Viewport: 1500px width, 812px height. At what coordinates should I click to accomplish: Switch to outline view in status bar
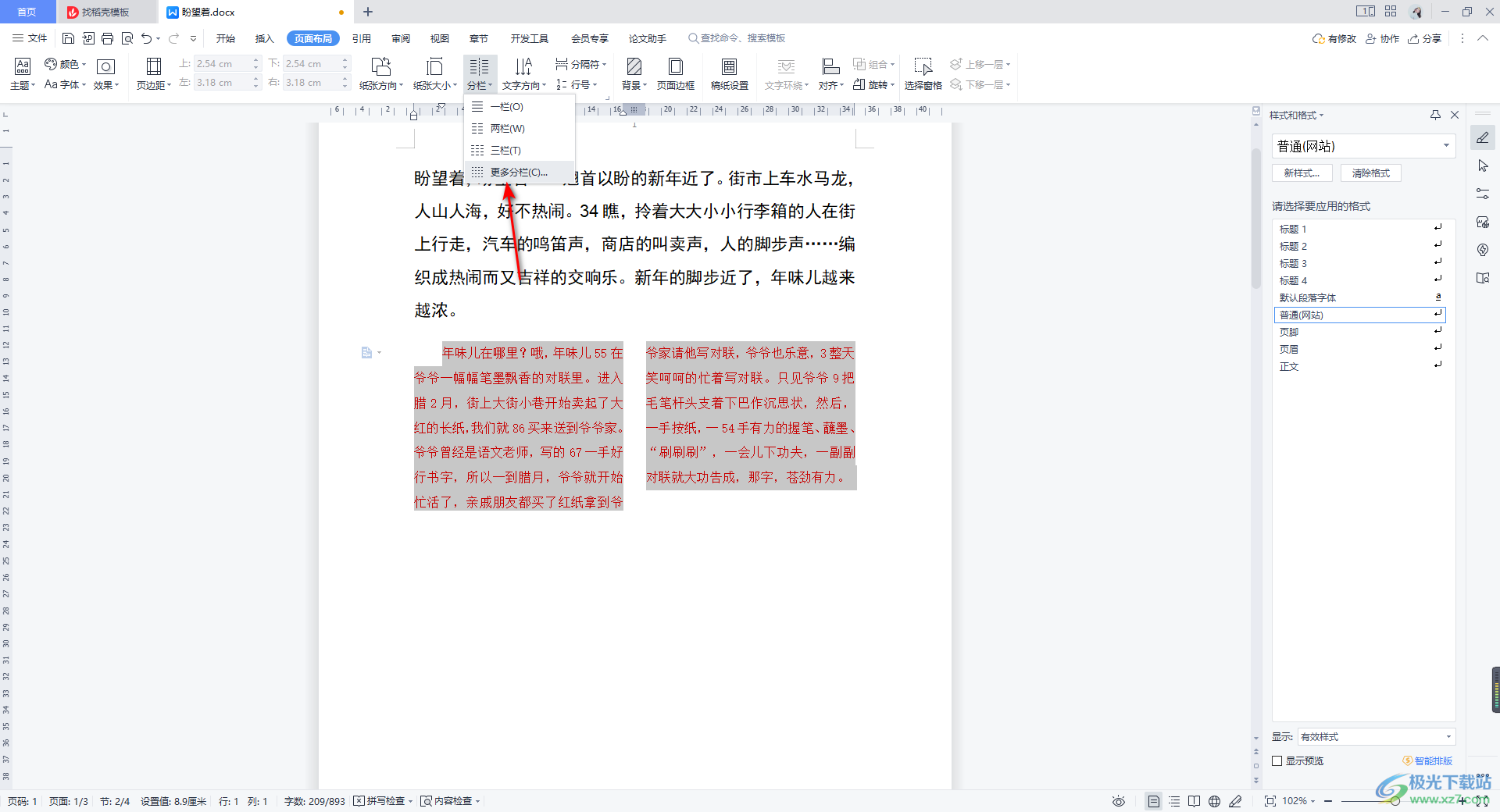coord(1174,801)
